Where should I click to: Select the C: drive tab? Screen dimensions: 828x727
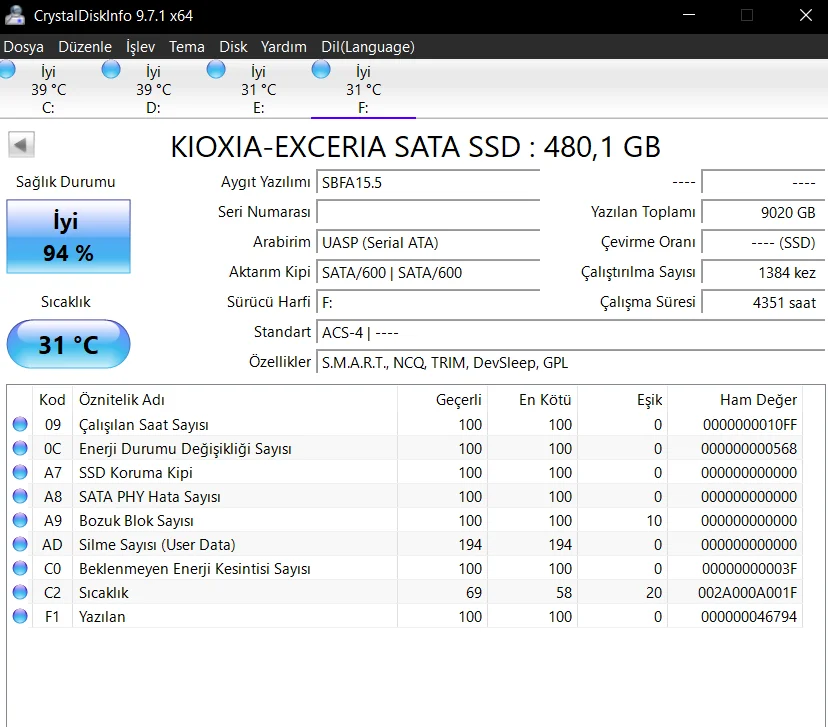(49, 89)
